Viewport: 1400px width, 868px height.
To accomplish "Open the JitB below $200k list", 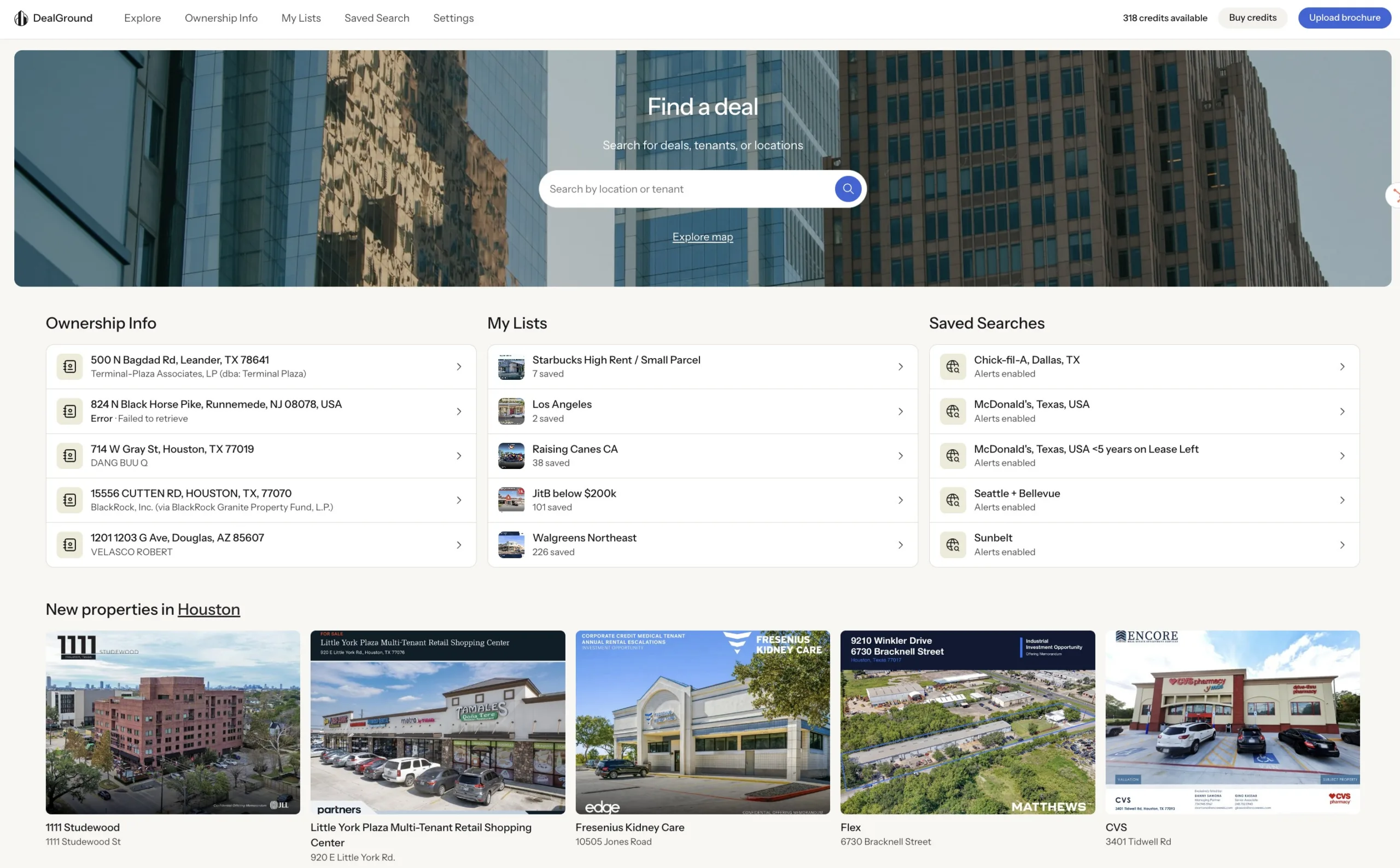I will coord(900,500).
